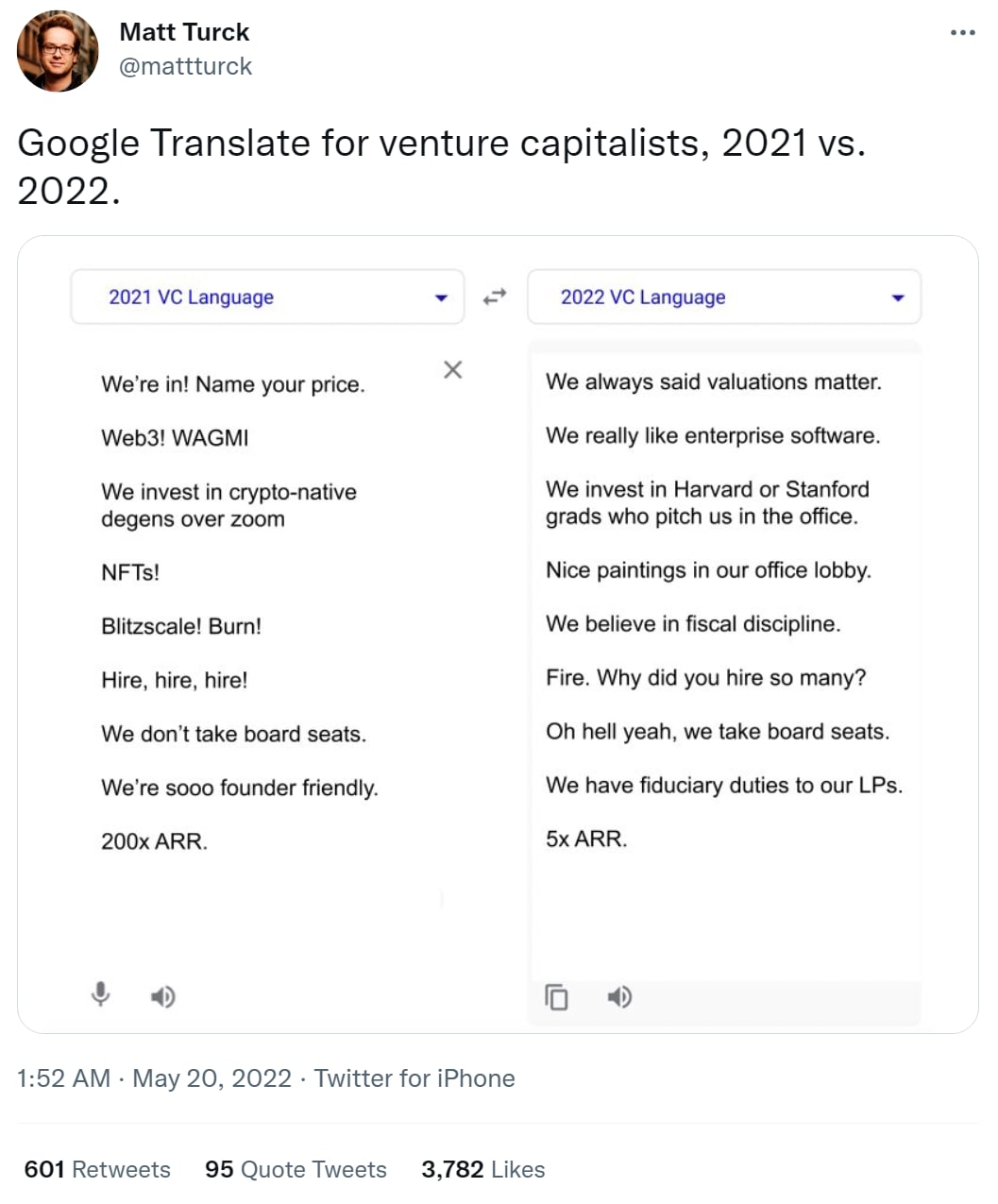Play the source text speaker icon

tap(163, 996)
